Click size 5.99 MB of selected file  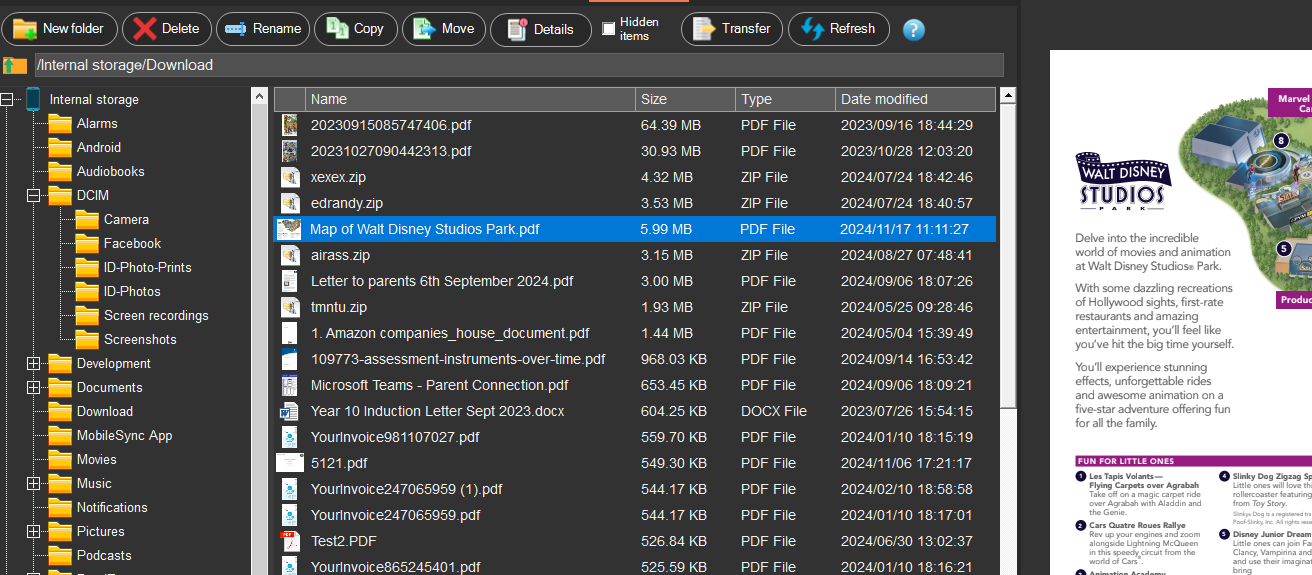(x=666, y=229)
